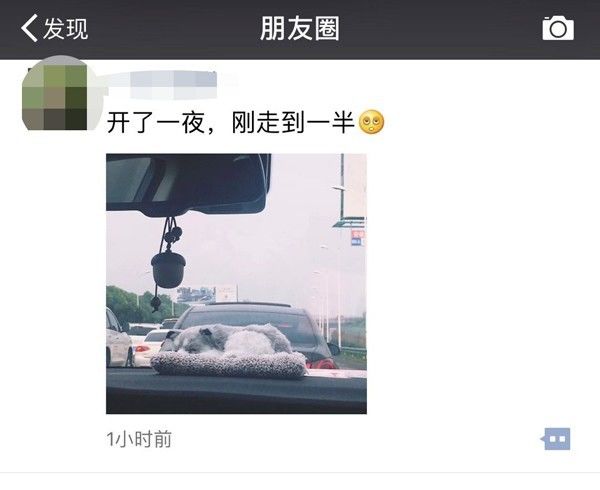The image size is (600, 490).
Task: Tap the 发现 back label
Action: [65, 28]
